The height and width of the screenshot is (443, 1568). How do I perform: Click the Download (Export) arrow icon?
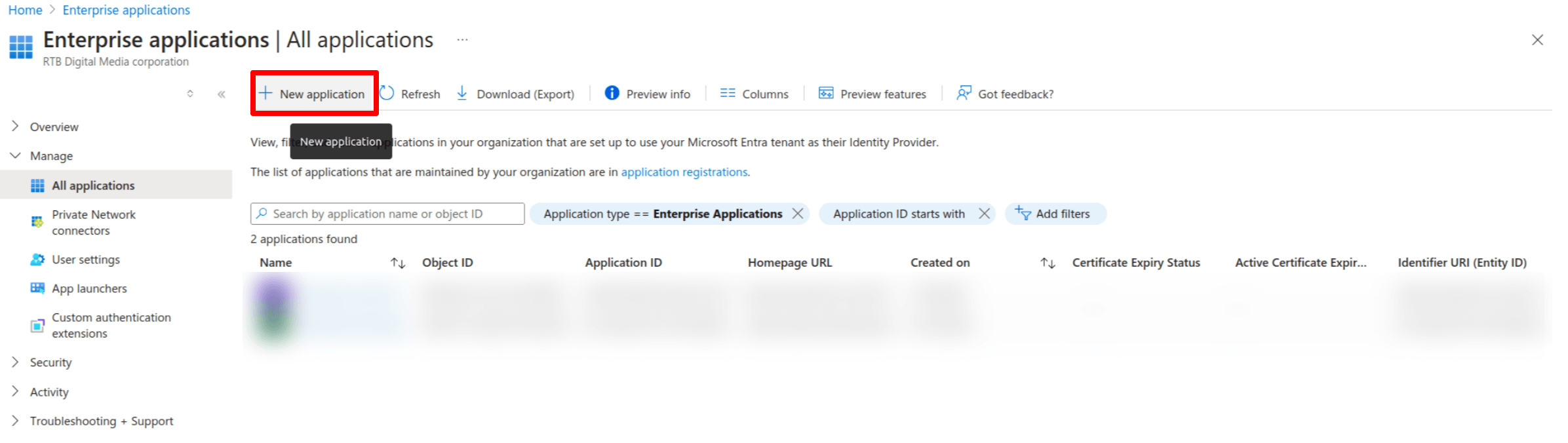click(x=462, y=93)
